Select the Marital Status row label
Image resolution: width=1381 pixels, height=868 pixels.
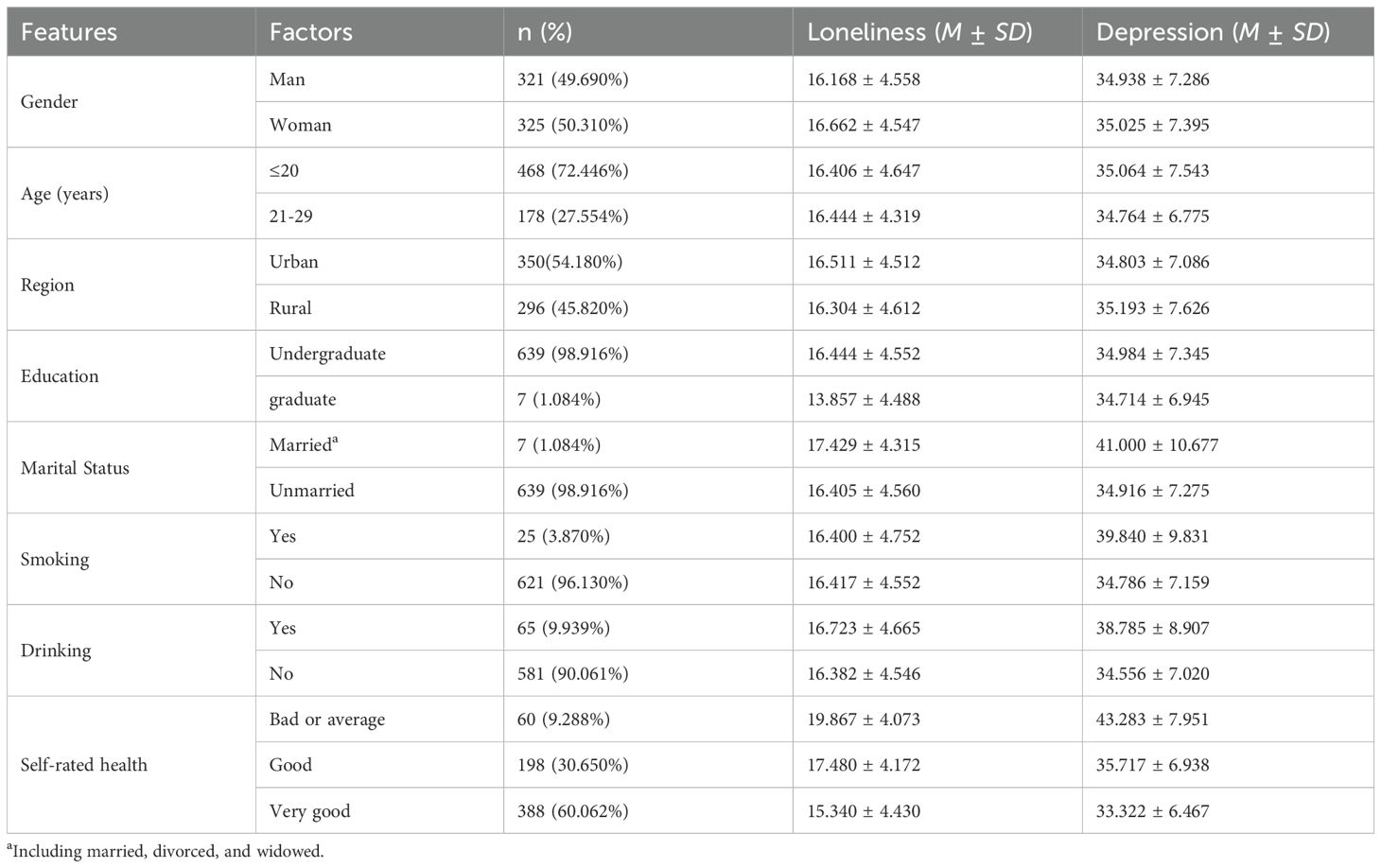coord(75,468)
